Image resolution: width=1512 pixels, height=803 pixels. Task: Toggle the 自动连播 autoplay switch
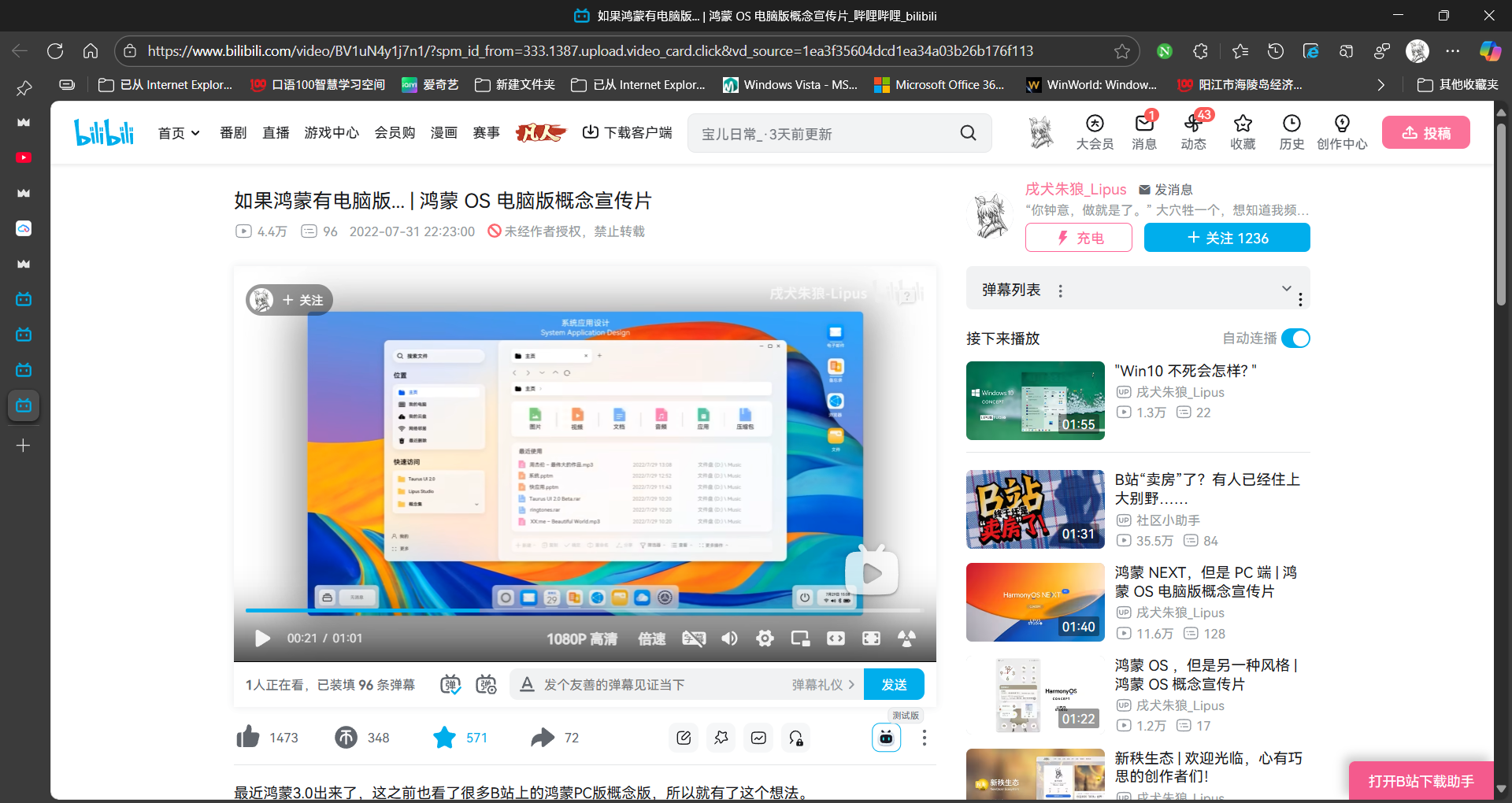[1295, 338]
